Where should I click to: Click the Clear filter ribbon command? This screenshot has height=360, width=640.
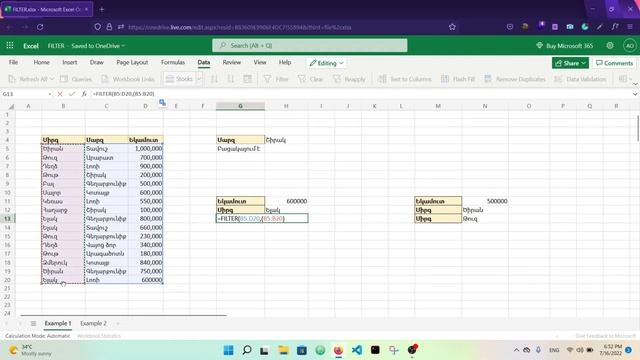pos(310,79)
